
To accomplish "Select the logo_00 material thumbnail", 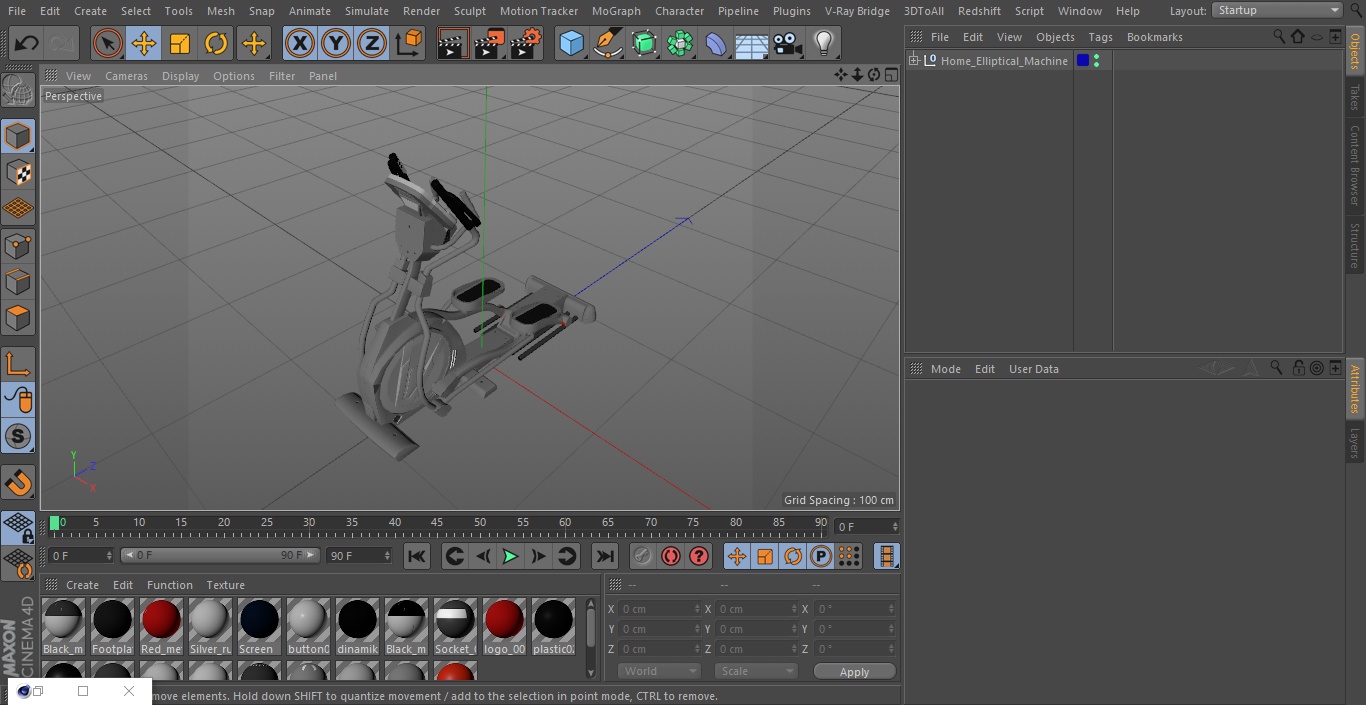I will (504, 627).
